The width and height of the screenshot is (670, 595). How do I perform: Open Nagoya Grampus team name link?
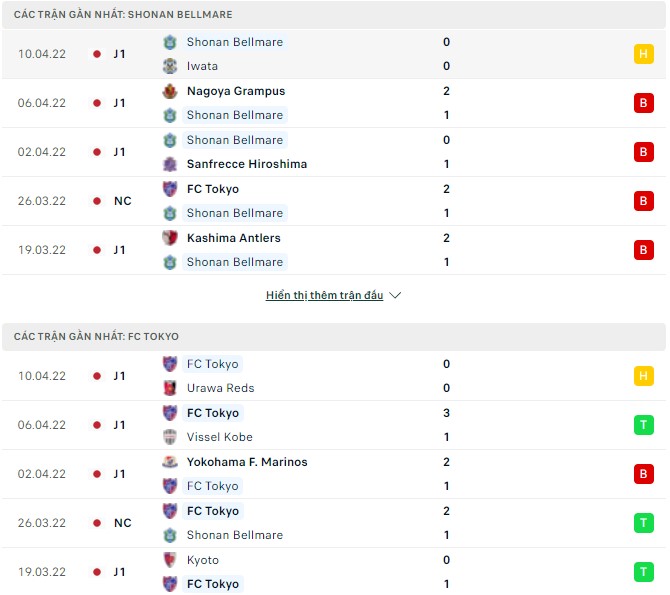tap(236, 91)
